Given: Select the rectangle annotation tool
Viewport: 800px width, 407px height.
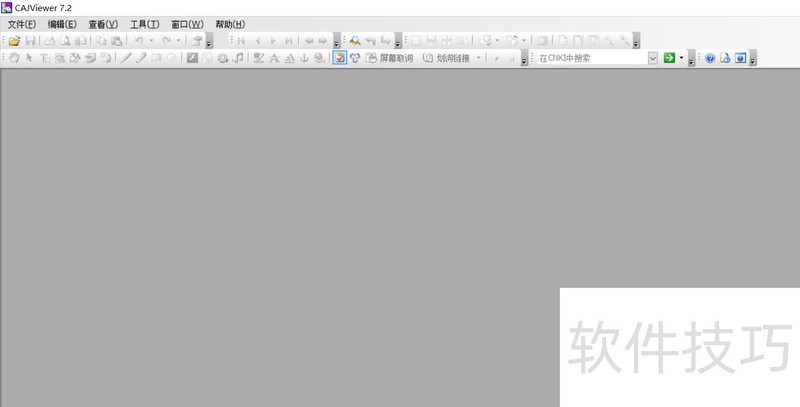Looking at the screenshot, I should click(x=157, y=58).
